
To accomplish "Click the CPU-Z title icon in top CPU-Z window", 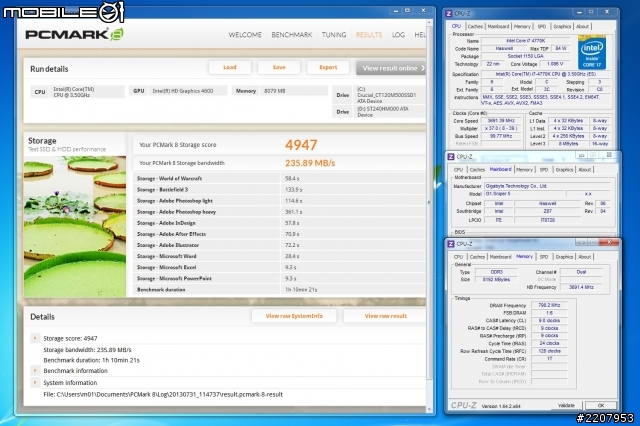I will pyautogui.click(x=449, y=13).
